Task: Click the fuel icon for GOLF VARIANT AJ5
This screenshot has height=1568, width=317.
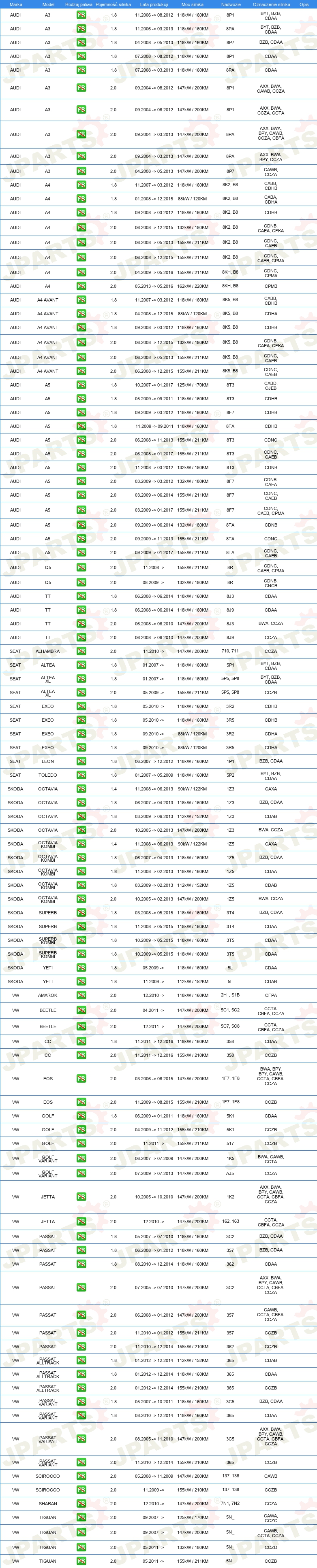Action: point(81,1173)
